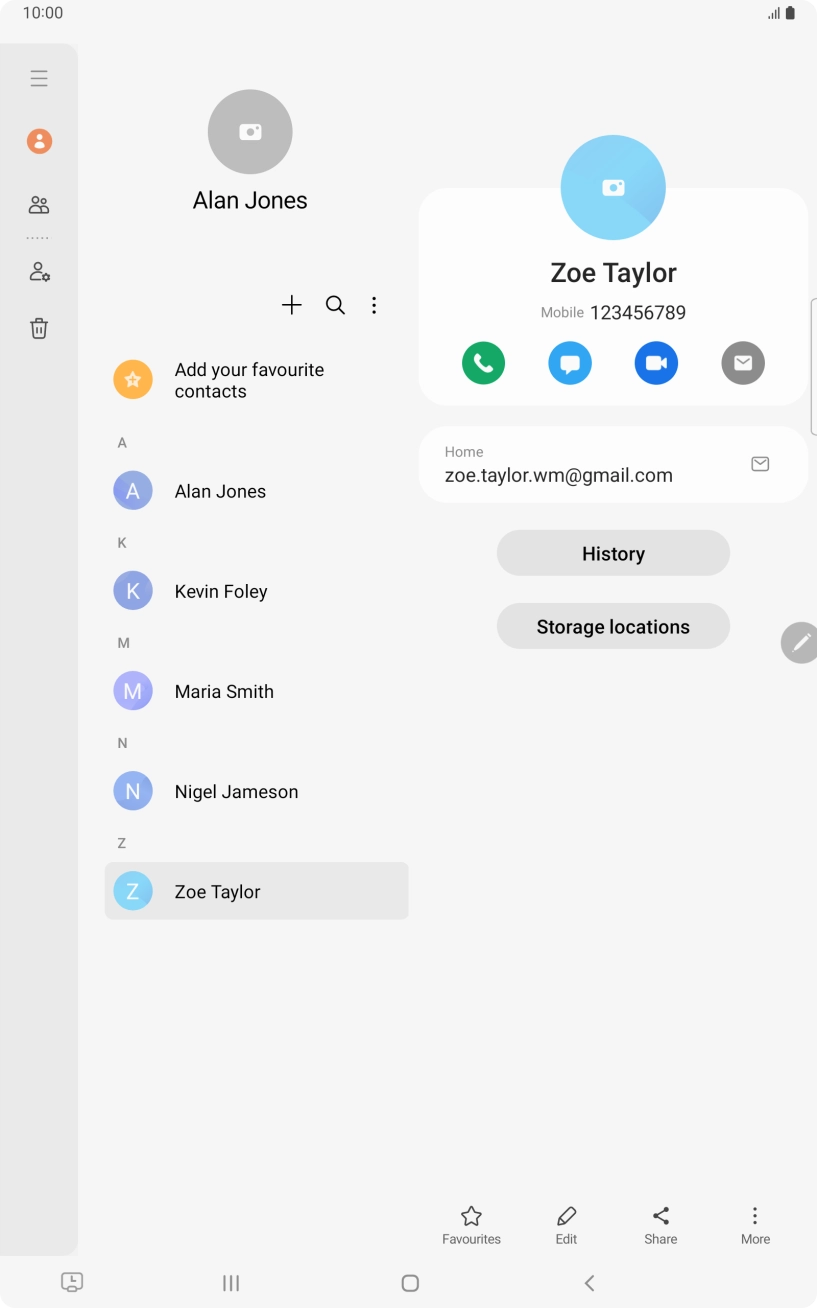Open the trash bin in the sidebar
This screenshot has width=817, height=1308.
39,328
